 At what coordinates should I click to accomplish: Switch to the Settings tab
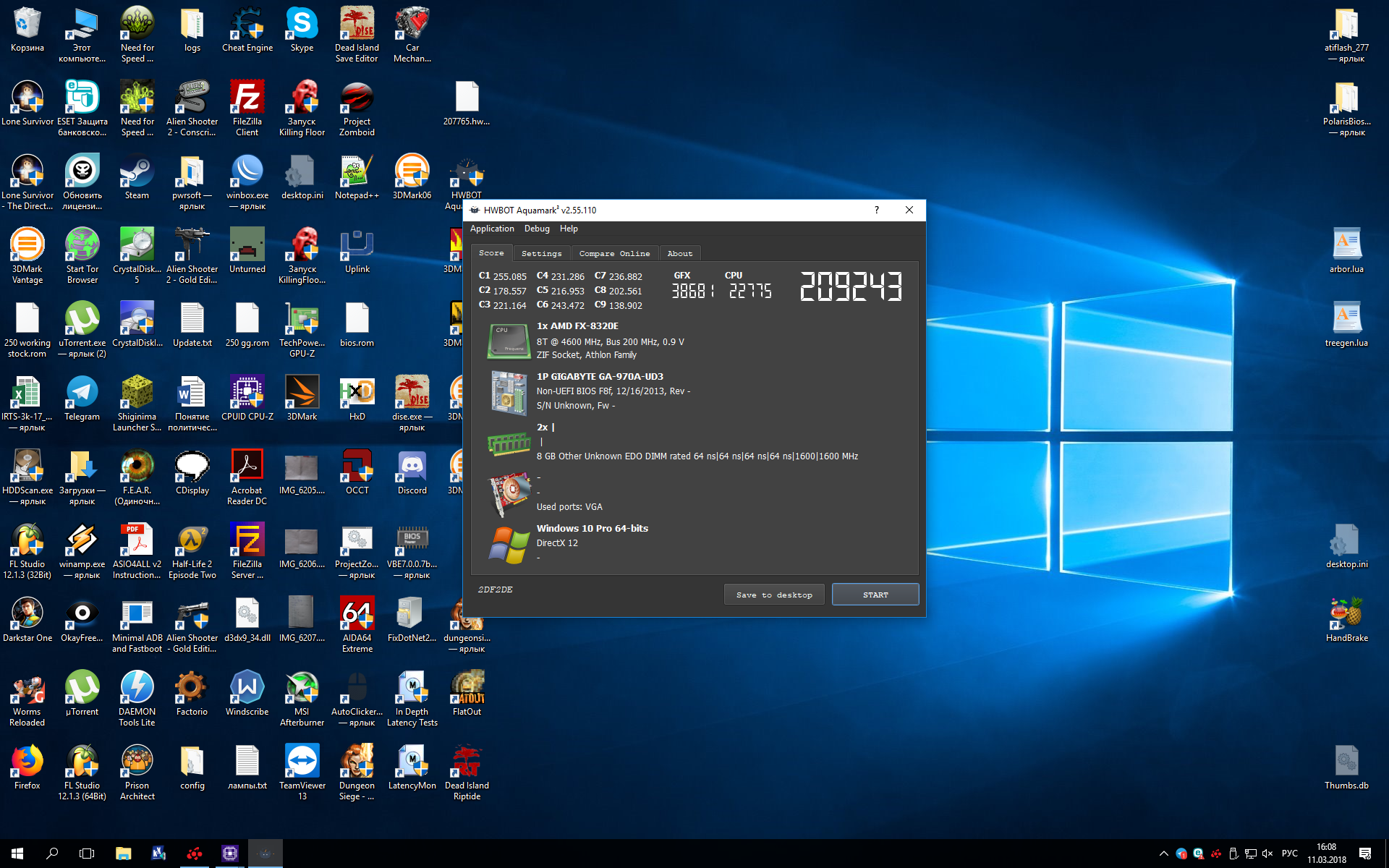point(541,253)
